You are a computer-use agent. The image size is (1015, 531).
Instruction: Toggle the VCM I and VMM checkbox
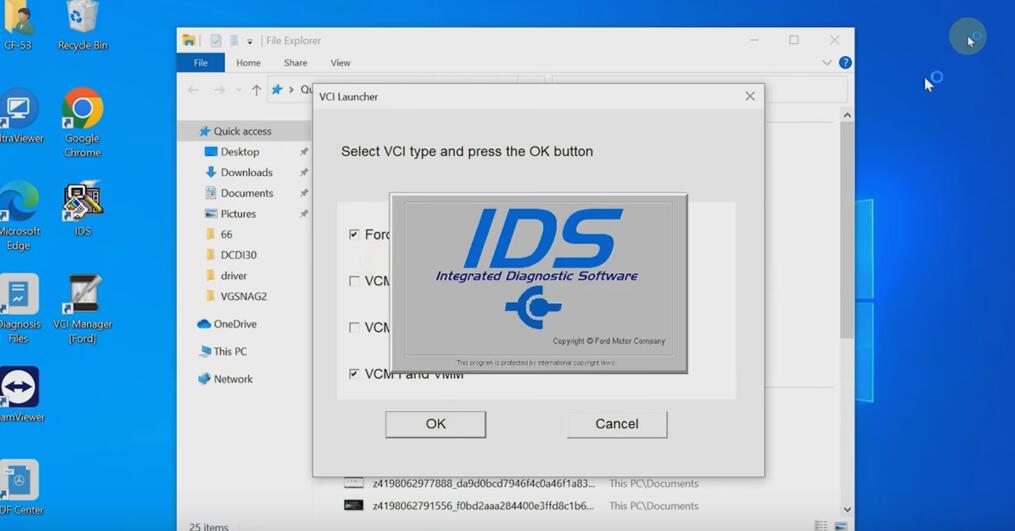pyautogui.click(x=354, y=374)
